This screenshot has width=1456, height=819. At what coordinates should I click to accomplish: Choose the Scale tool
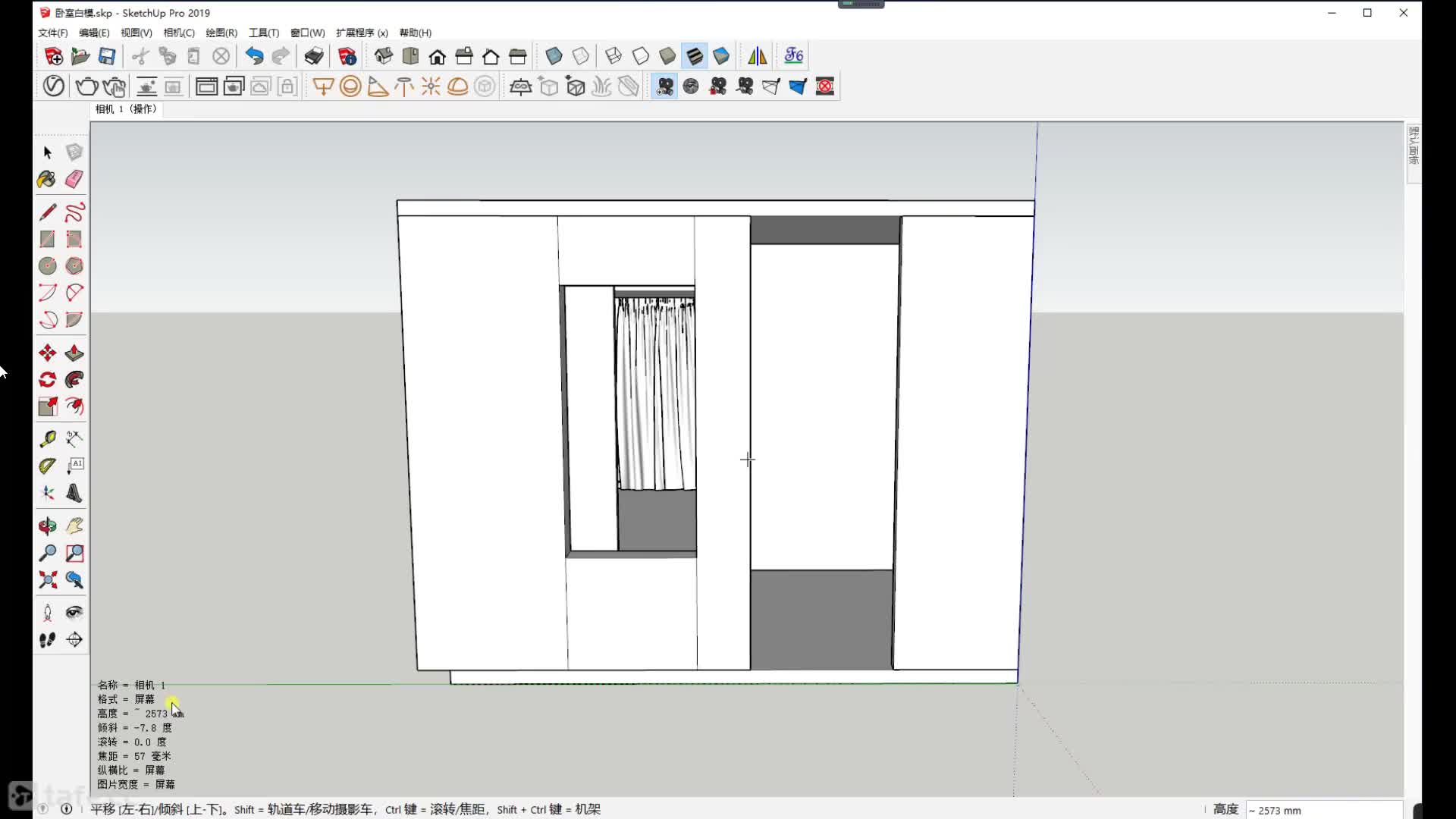[x=47, y=407]
